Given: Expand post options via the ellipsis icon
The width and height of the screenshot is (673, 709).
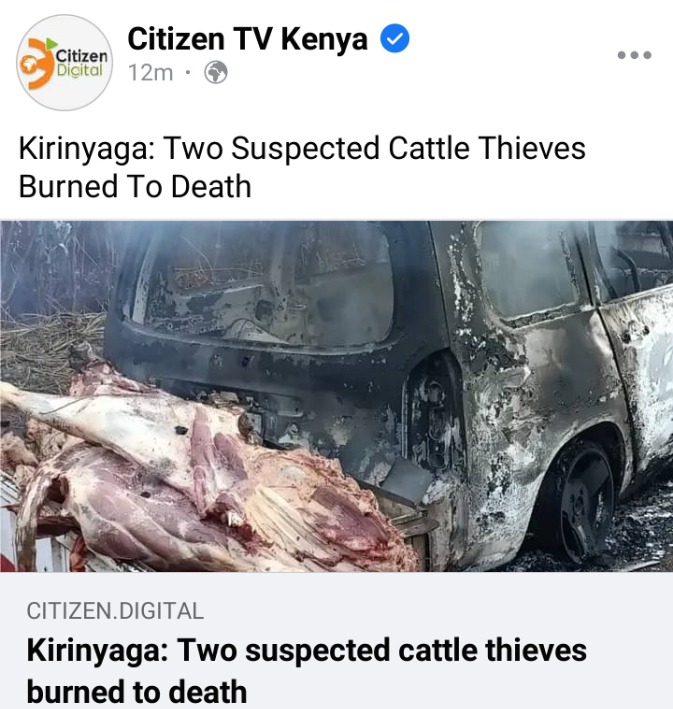Looking at the screenshot, I should [x=635, y=55].
